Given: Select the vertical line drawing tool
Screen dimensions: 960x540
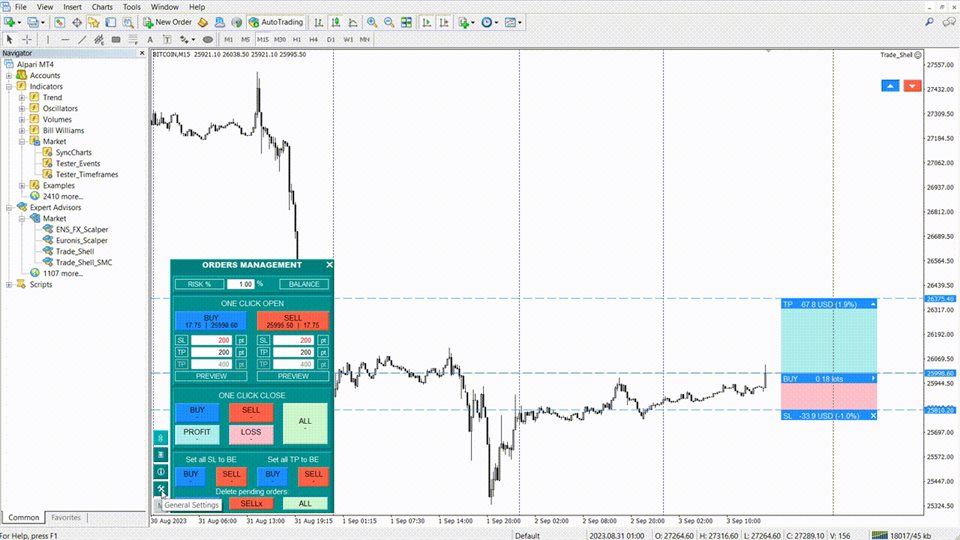Looking at the screenshot, I should point(47,39).
